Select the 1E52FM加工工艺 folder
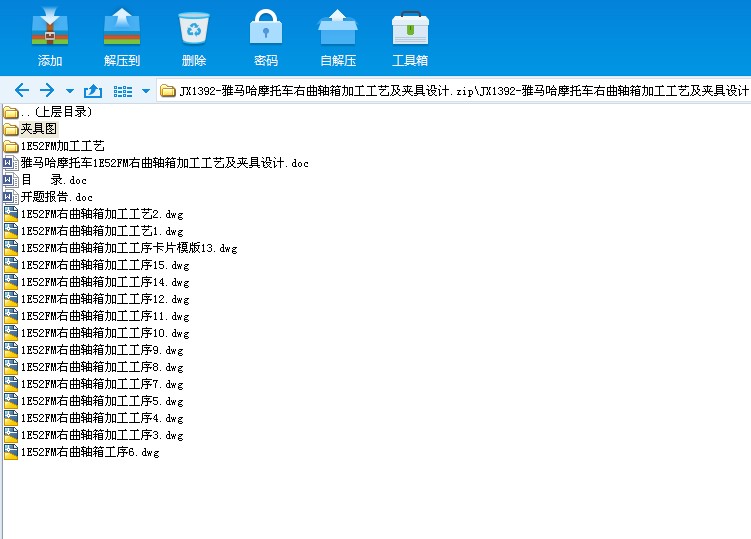The height and width of the screenshot is (539, 751). tap(54, 146)
